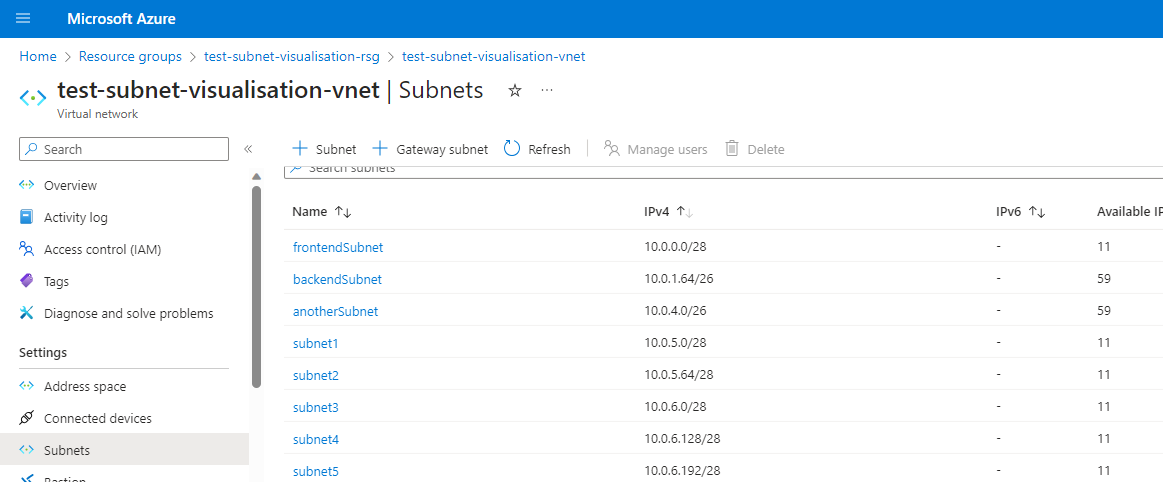1163x482 pixels.
Task: Open the subnet2 link
Action: (316, 375)
